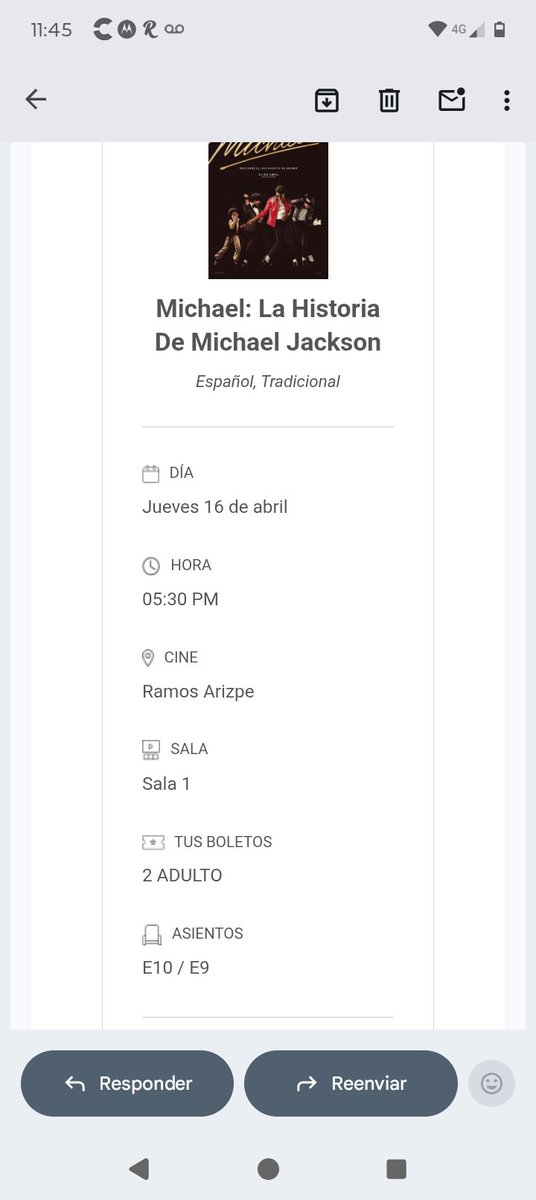Screen dimensions: 536x1200
Task: Select the movie title Michael: La Historia
Action: [x=268, y=308]
